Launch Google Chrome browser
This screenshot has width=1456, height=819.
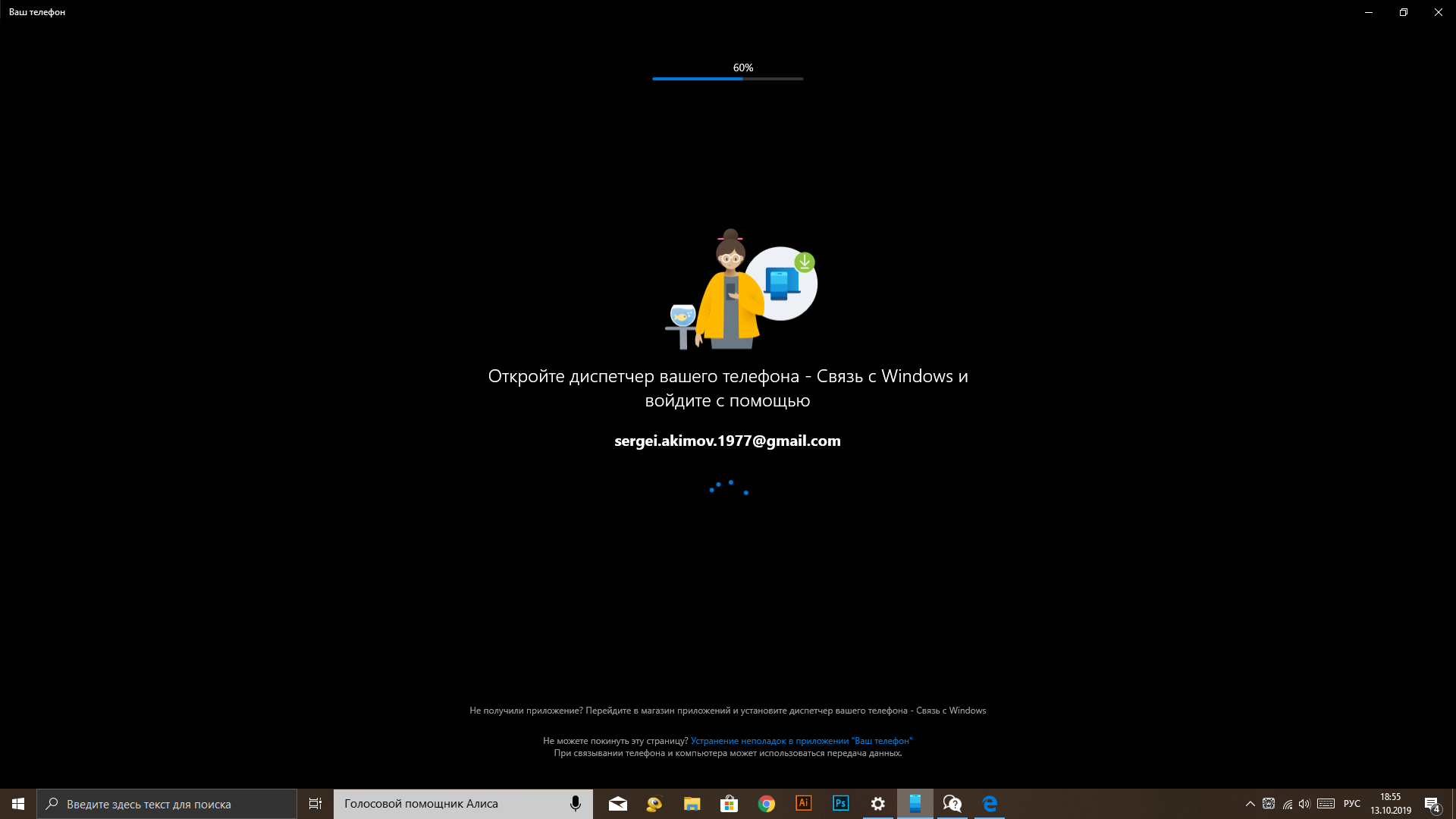tap(765, 803)
